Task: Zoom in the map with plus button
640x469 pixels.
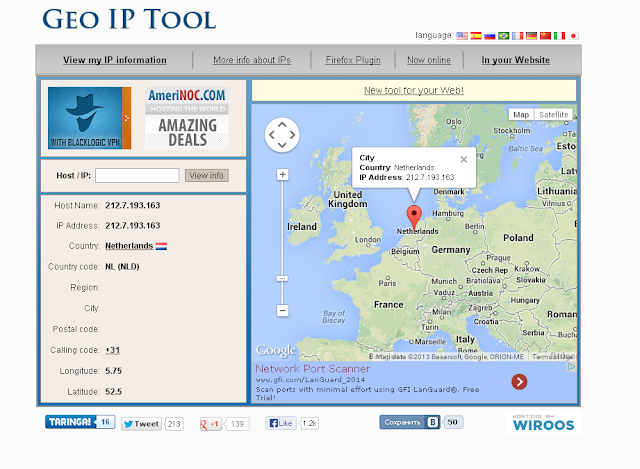Action: point(282,175)
